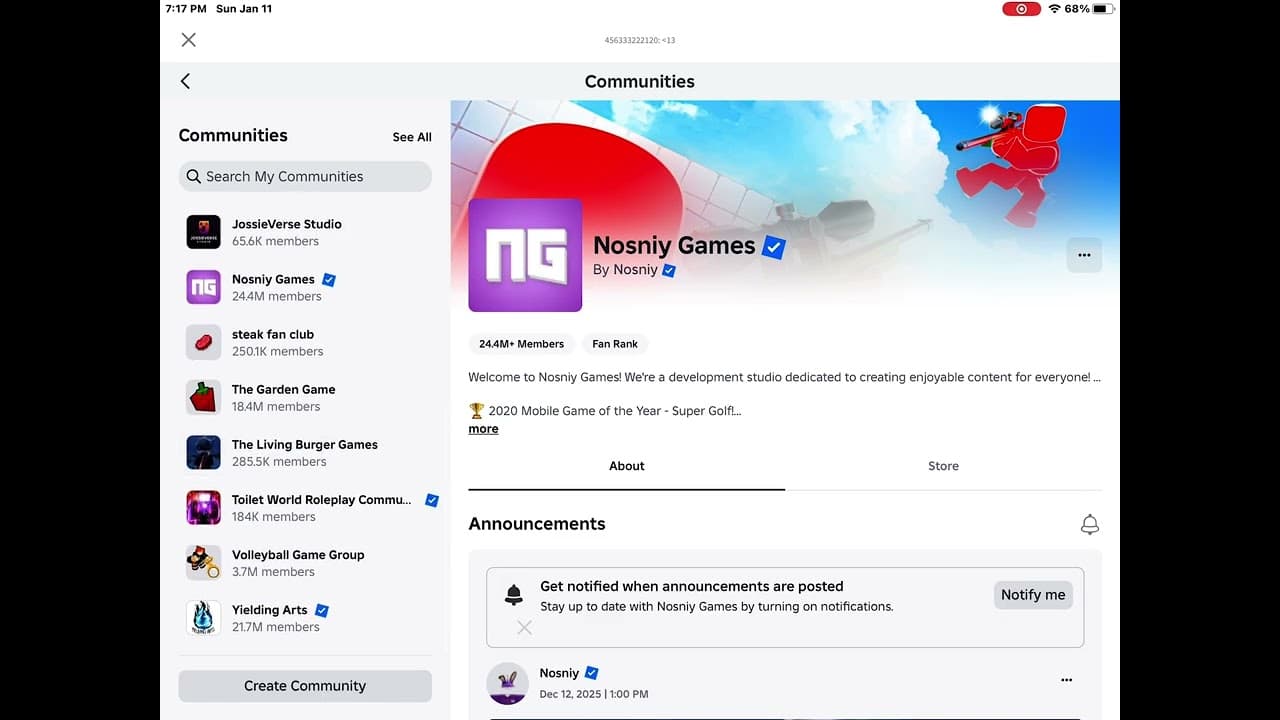Screen dimensions: 1280x720
Task: Select JossieVerse Studio community name
Action: tap(287, 224)
